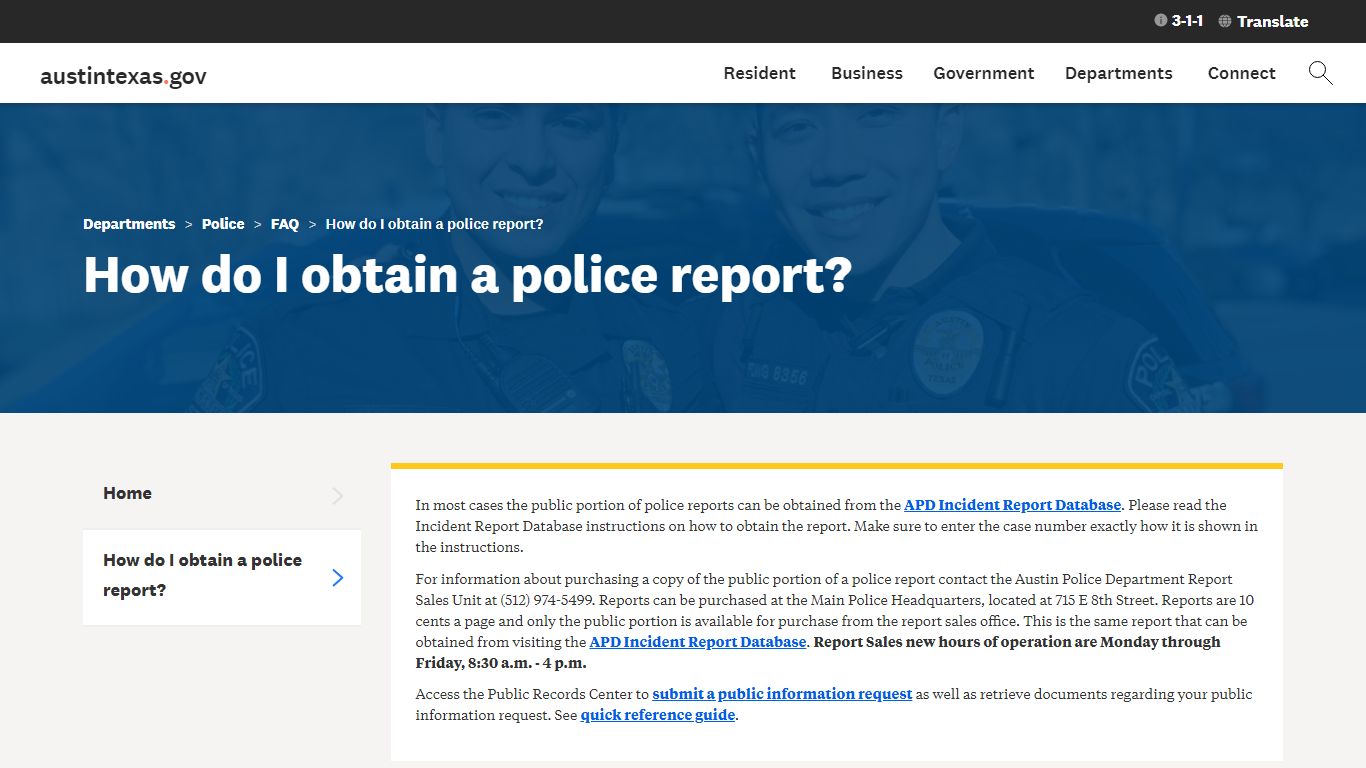Open the Departments menu
1366x768 pixels.
1119,73
